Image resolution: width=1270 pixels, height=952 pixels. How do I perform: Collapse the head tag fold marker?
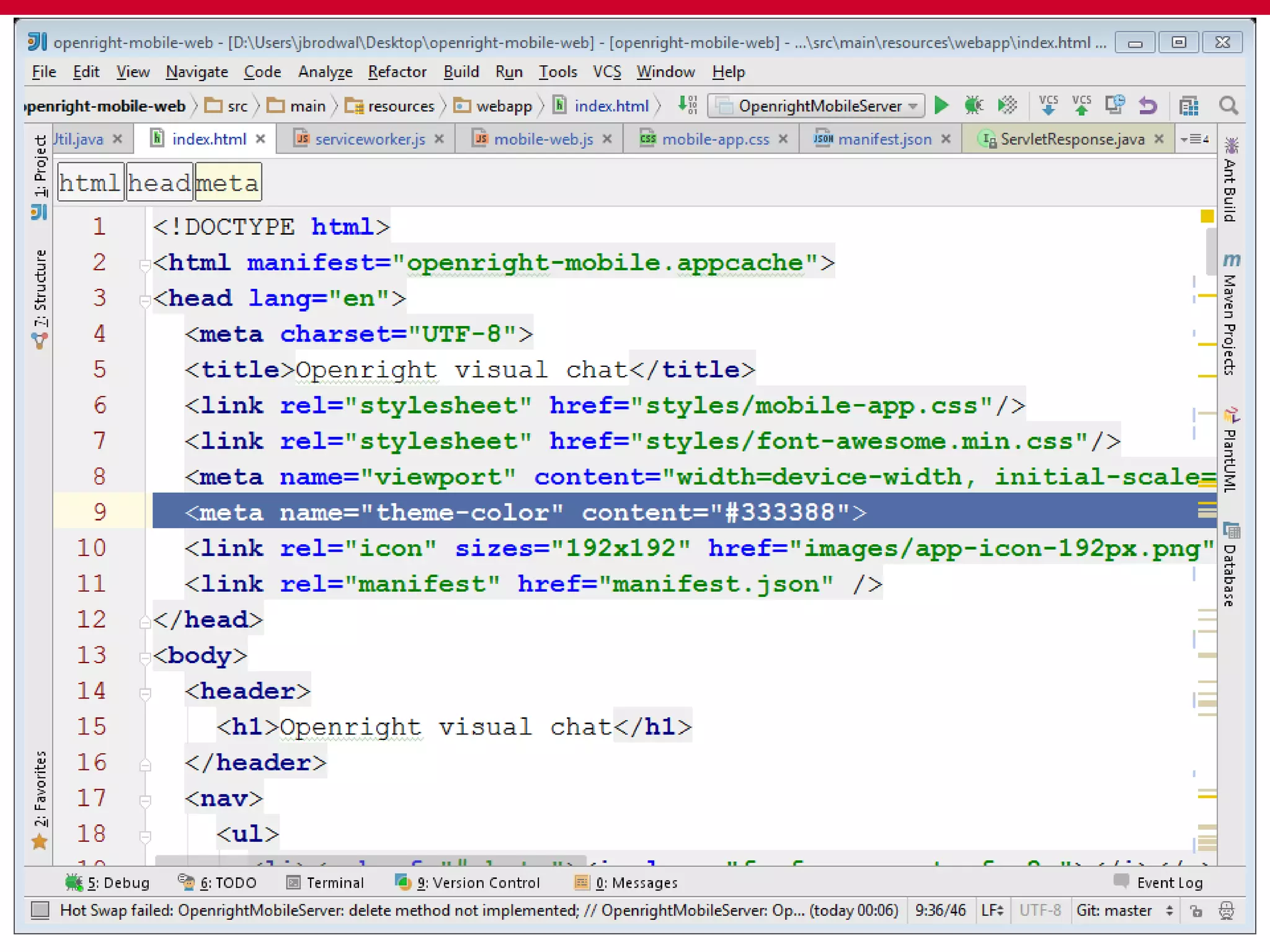[x=145, y=301]
